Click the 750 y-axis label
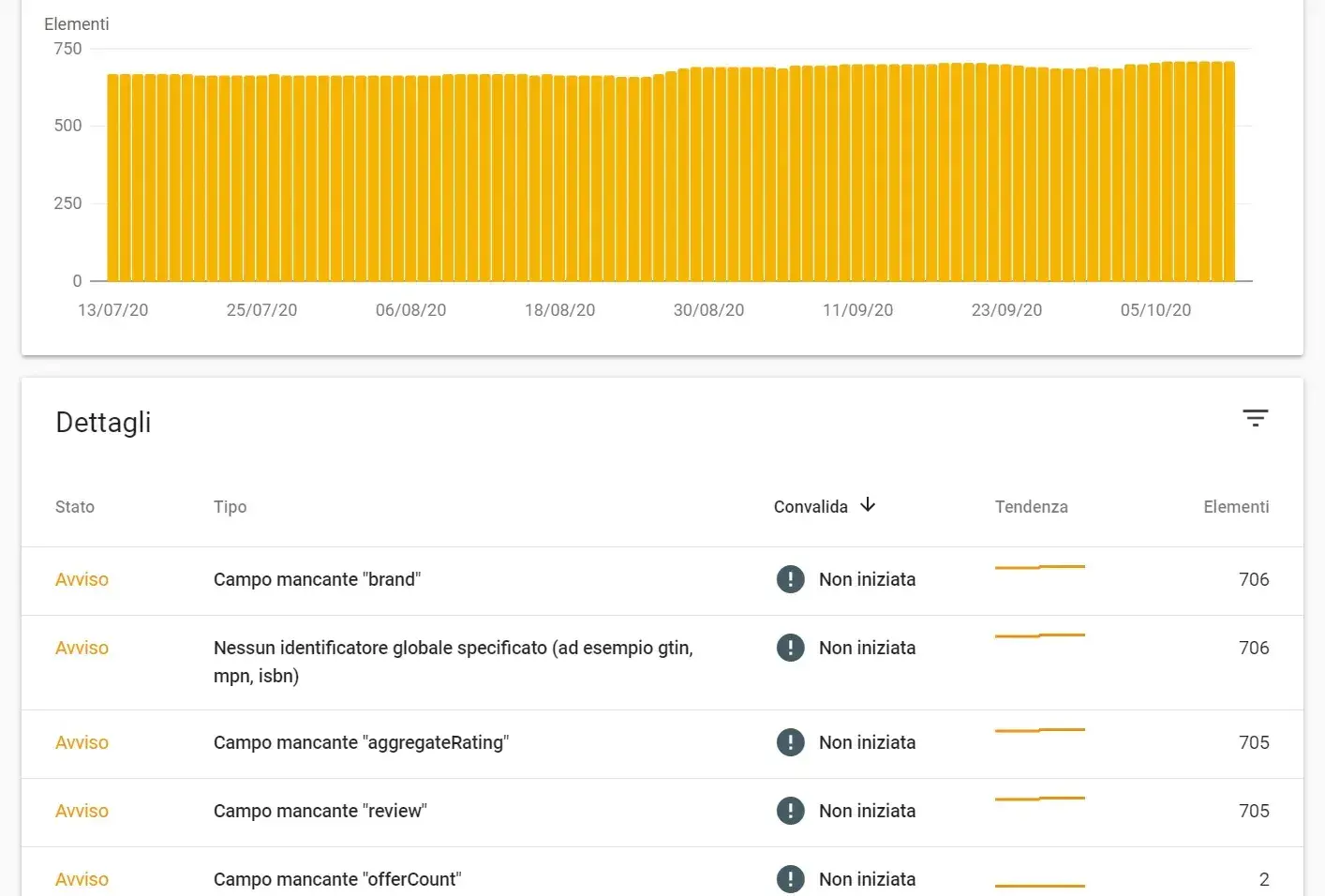 tap(67, 49)
